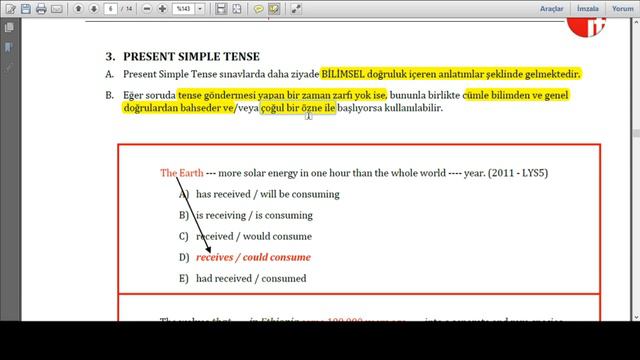This screenshot has height=360, width=640.
Task: Click option "has received / will be consuming"
Action: [268, 194]
